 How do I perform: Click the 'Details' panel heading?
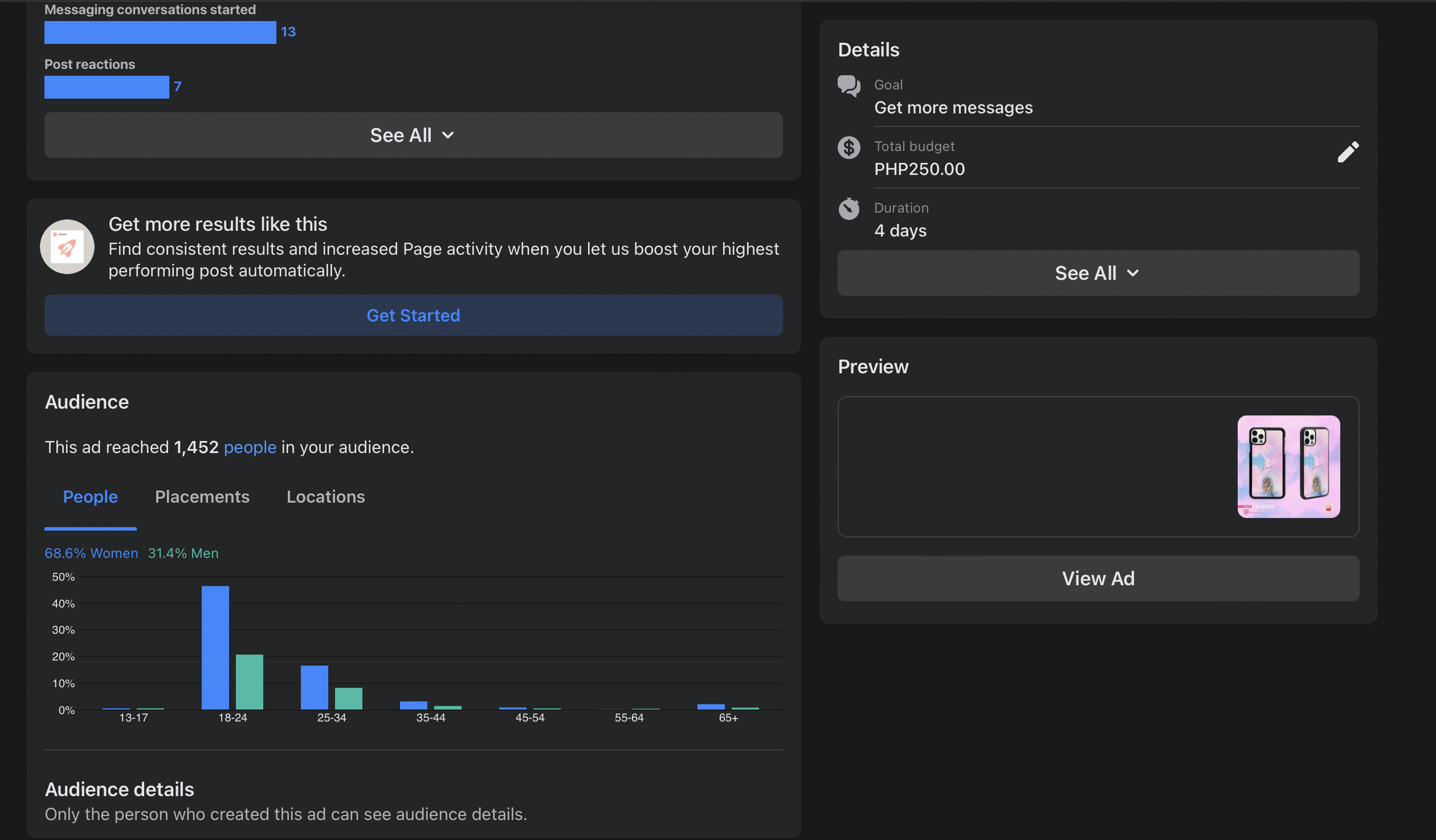(x=868, y=50)
